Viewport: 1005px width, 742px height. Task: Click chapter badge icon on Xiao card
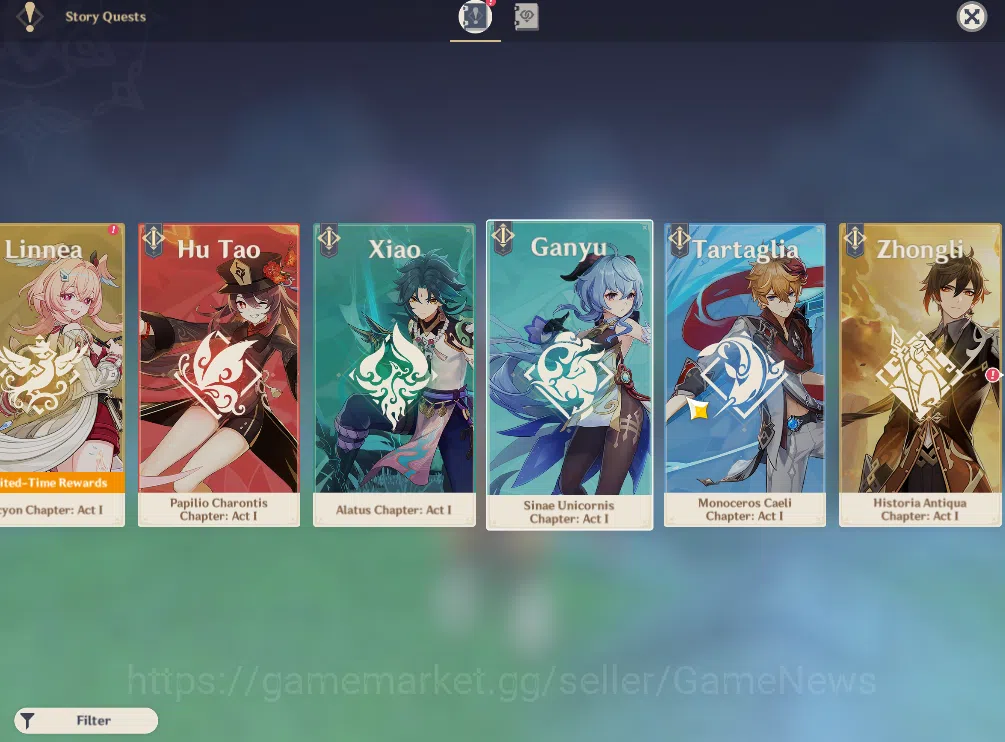(x=328, y=240)
